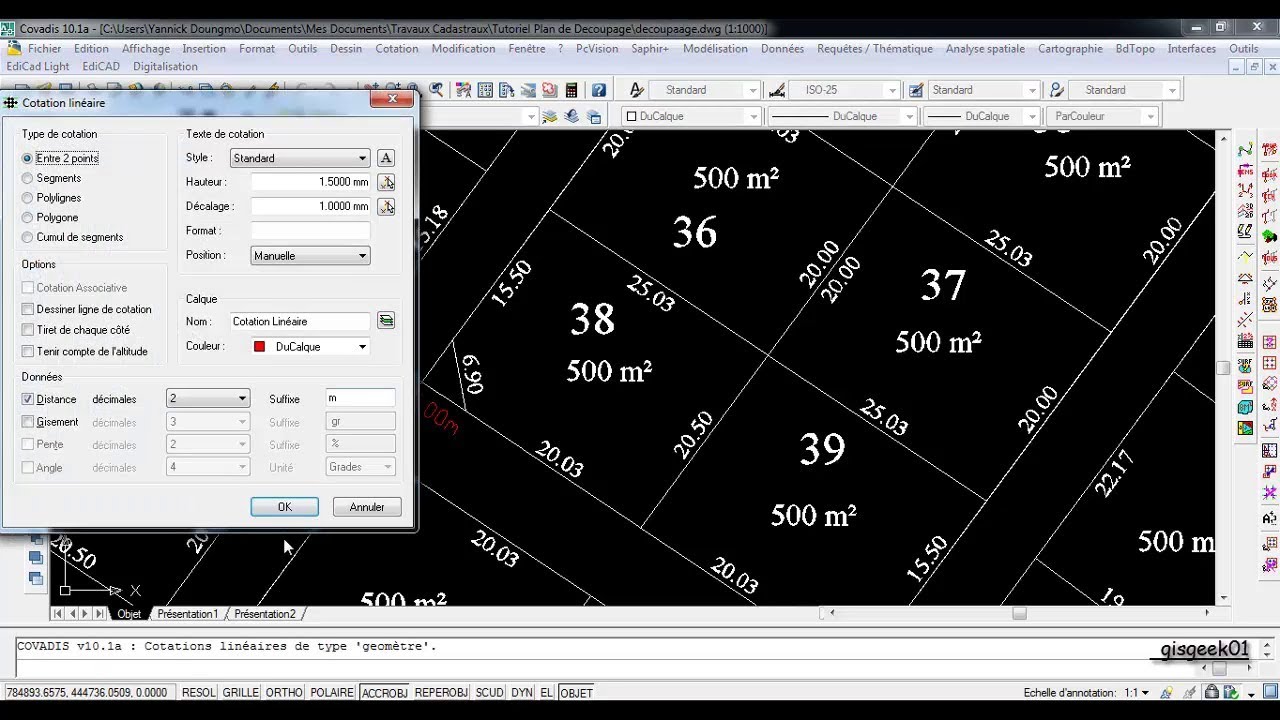The width and height of the screenshot is (1280, 720).
Task: Click the leftmost layer stack icon beside the layer dropdown
Action: [x=549, y=116]
